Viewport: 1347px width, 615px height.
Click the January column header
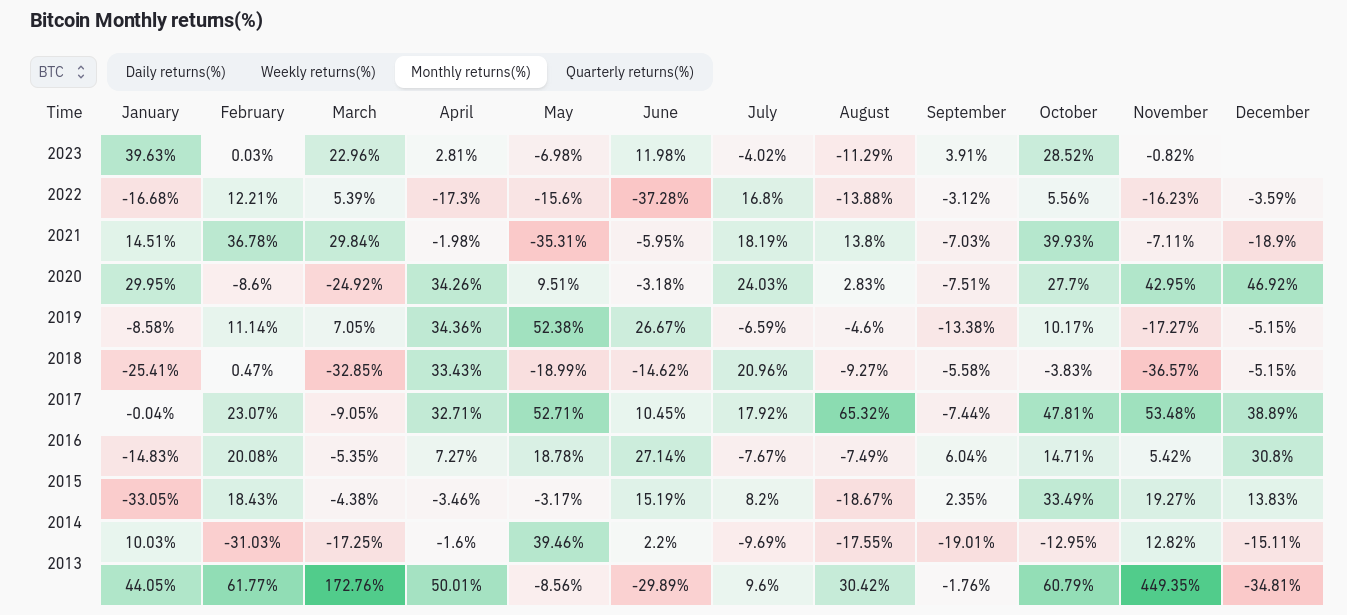pyautogui.click(x=150, y=113)
